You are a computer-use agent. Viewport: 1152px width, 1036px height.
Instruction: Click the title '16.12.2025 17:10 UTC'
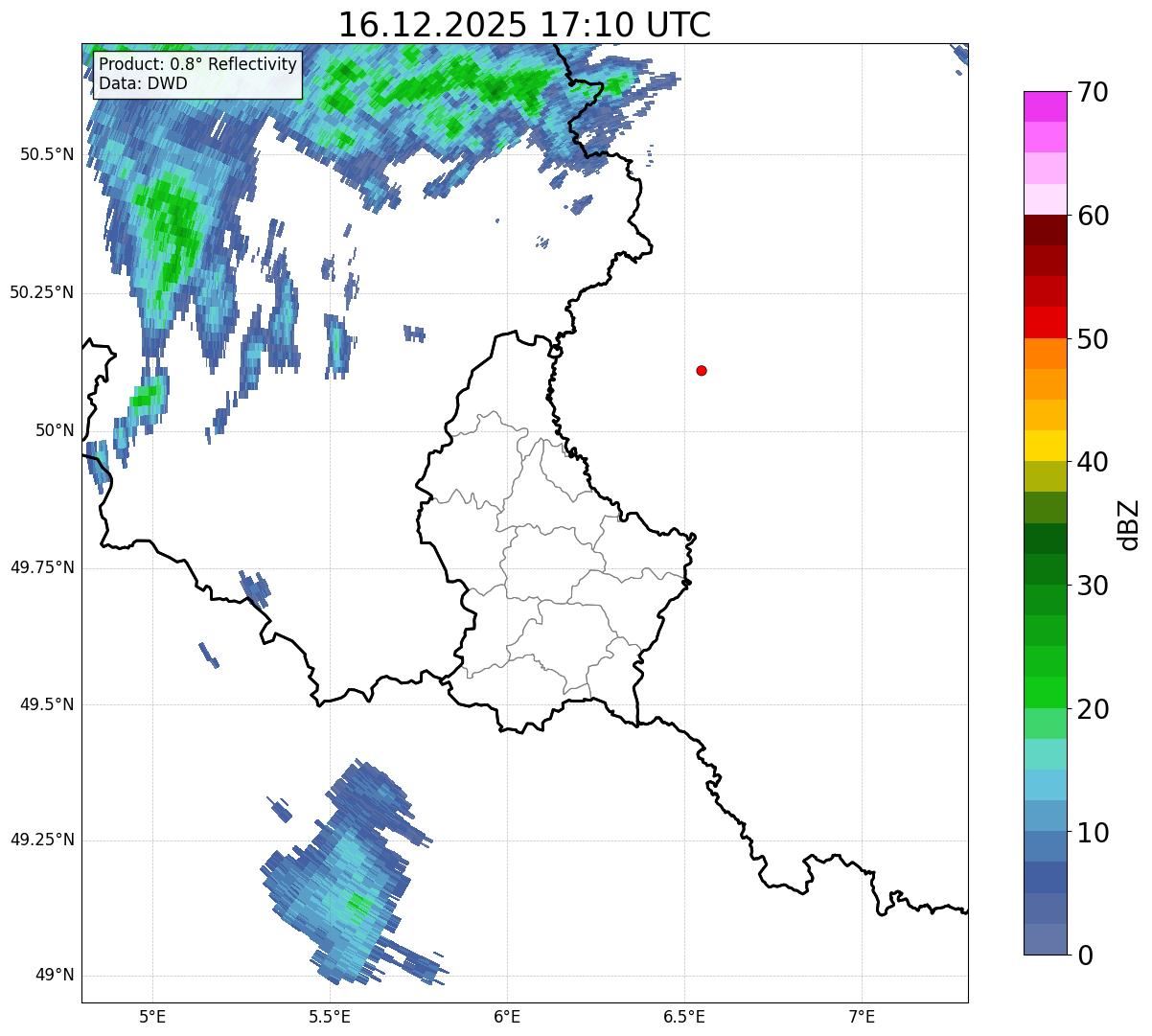click(x=524, y=25)
